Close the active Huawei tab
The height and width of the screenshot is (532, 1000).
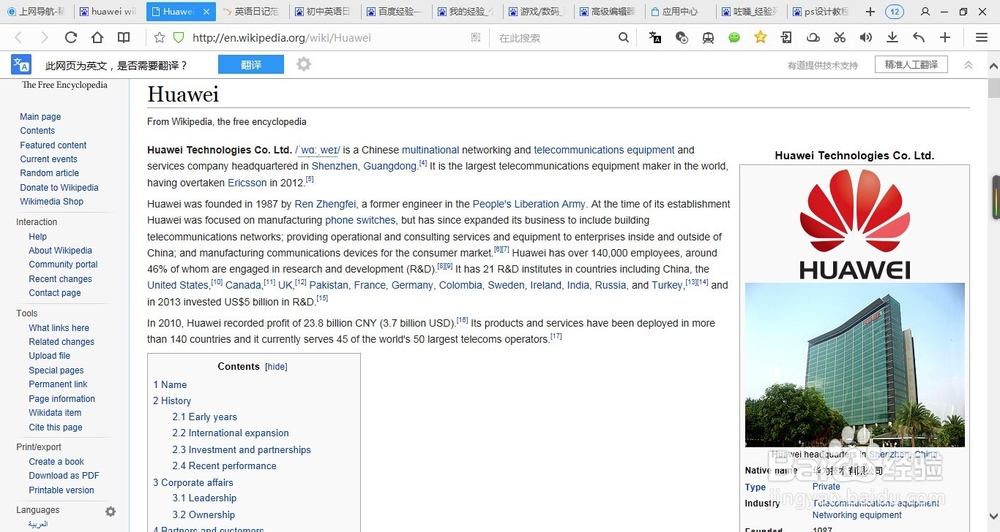206,11
